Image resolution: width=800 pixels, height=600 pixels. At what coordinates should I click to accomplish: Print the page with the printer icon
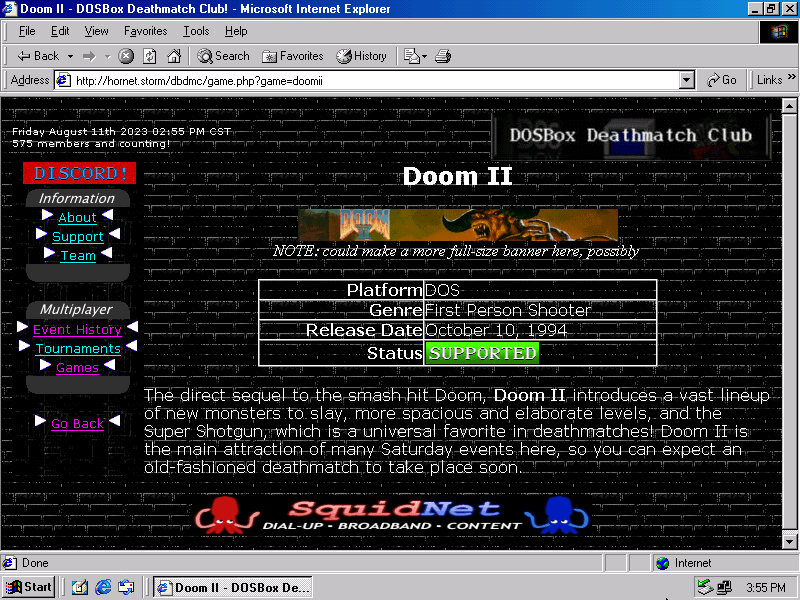(x=443, y=56)
